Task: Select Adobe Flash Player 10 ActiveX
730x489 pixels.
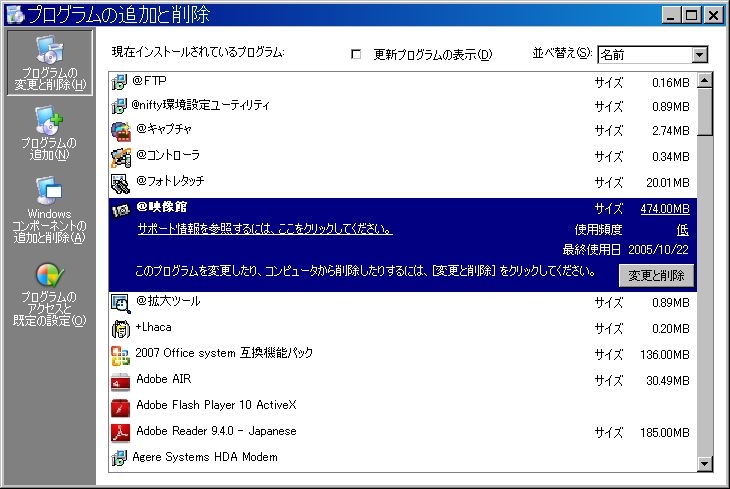Action: tap(403, 407)
